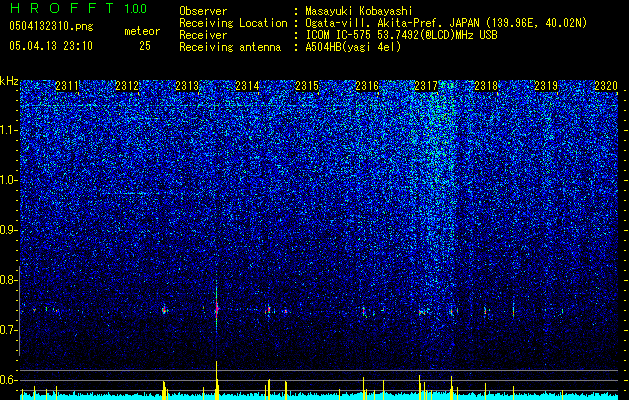Select the ICOM IC-575 receiver text
The height and width of the screenshot is (400, 629).
(401, 35)
